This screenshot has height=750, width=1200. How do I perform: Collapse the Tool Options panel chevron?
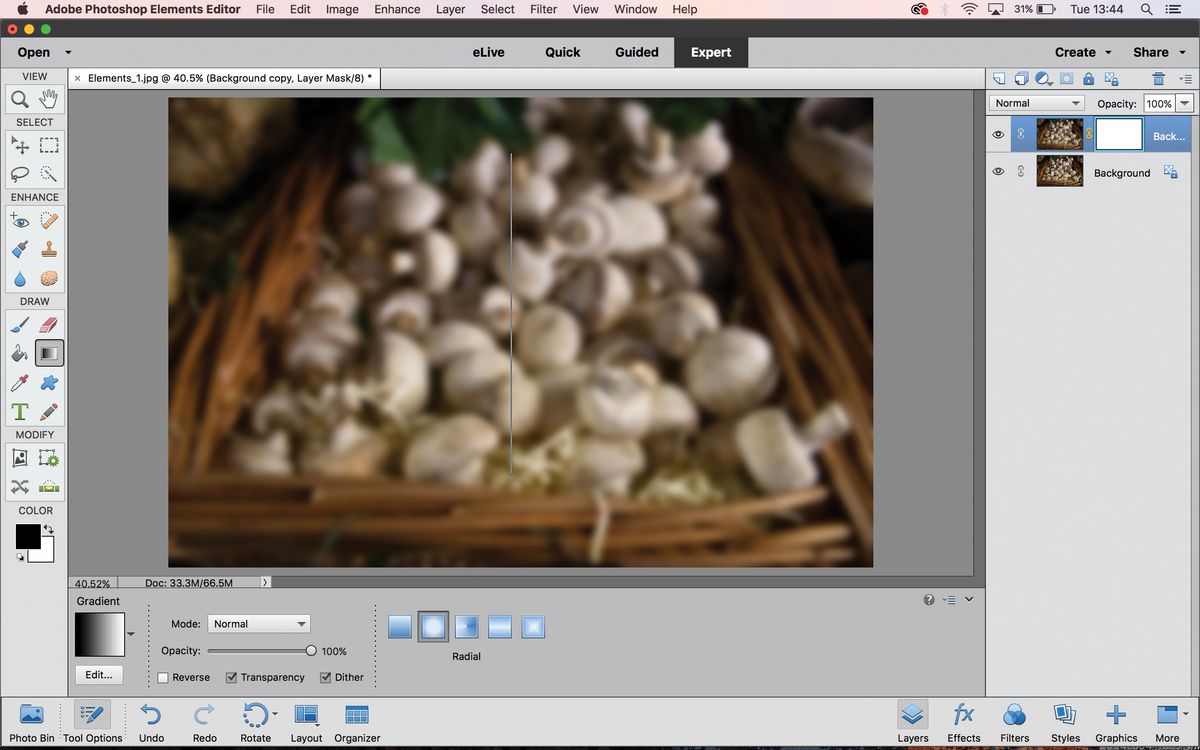(x=968, y=599)
